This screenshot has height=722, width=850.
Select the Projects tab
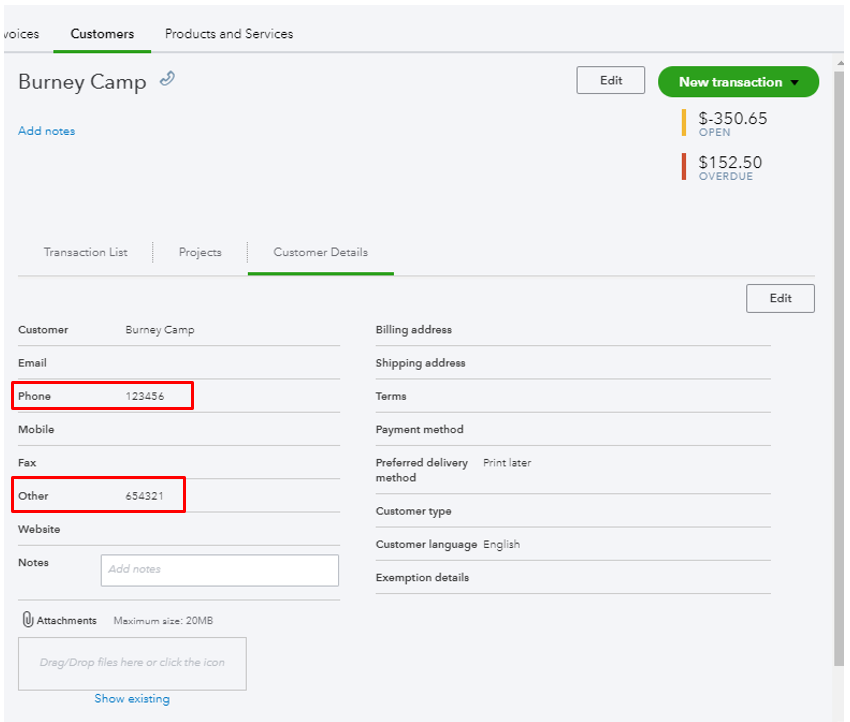point(200,252)
